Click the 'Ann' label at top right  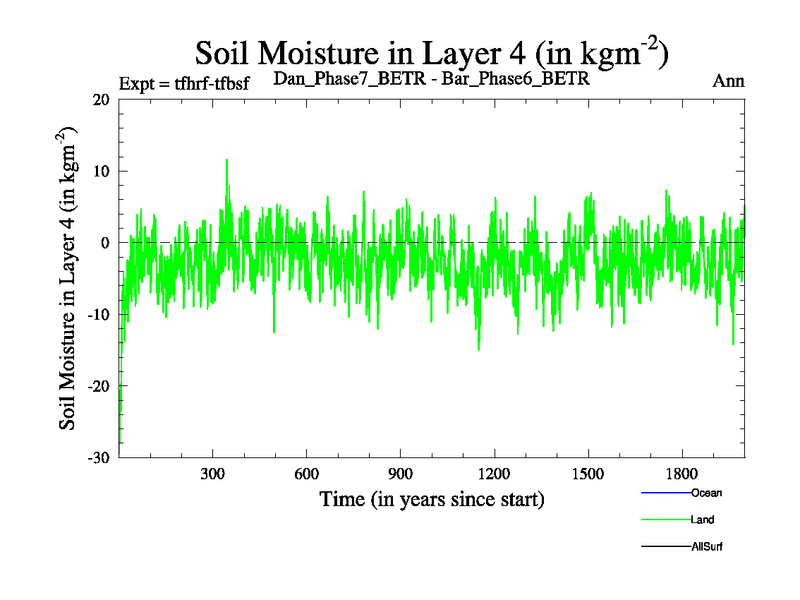[728, 81]
